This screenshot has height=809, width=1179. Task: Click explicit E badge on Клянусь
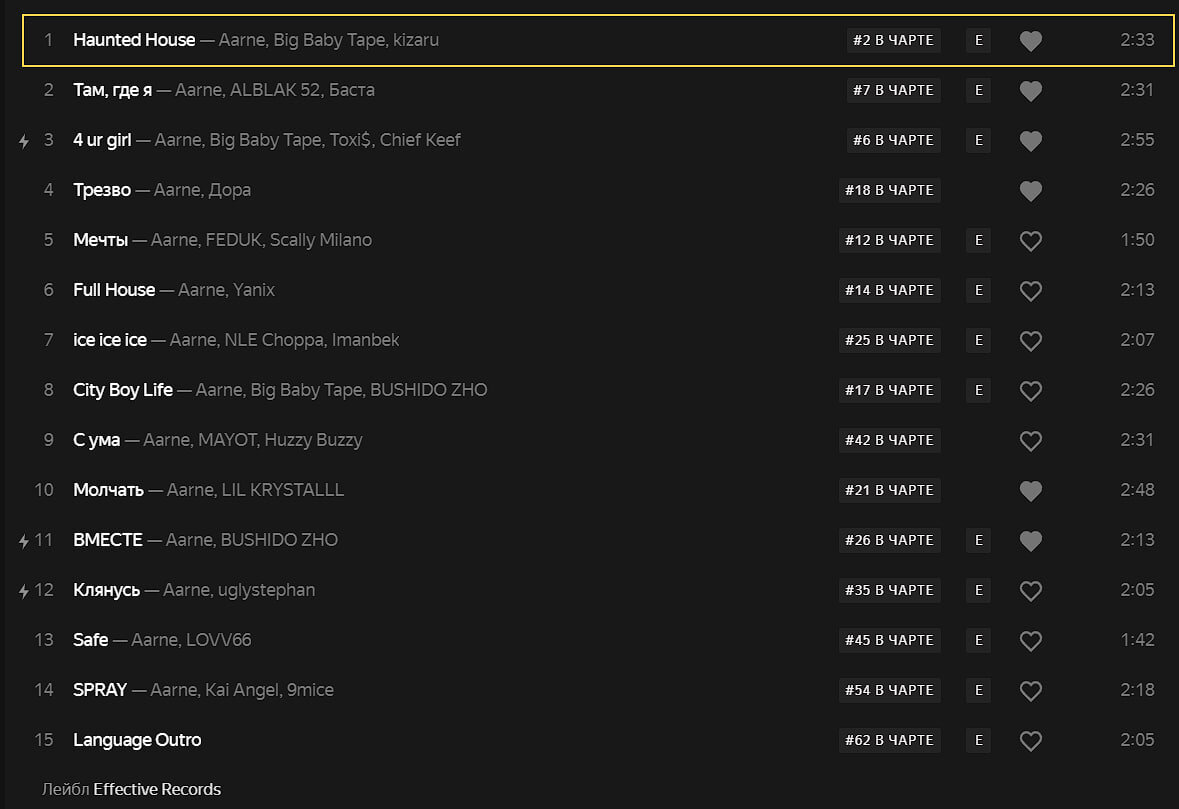pos(978,590)
